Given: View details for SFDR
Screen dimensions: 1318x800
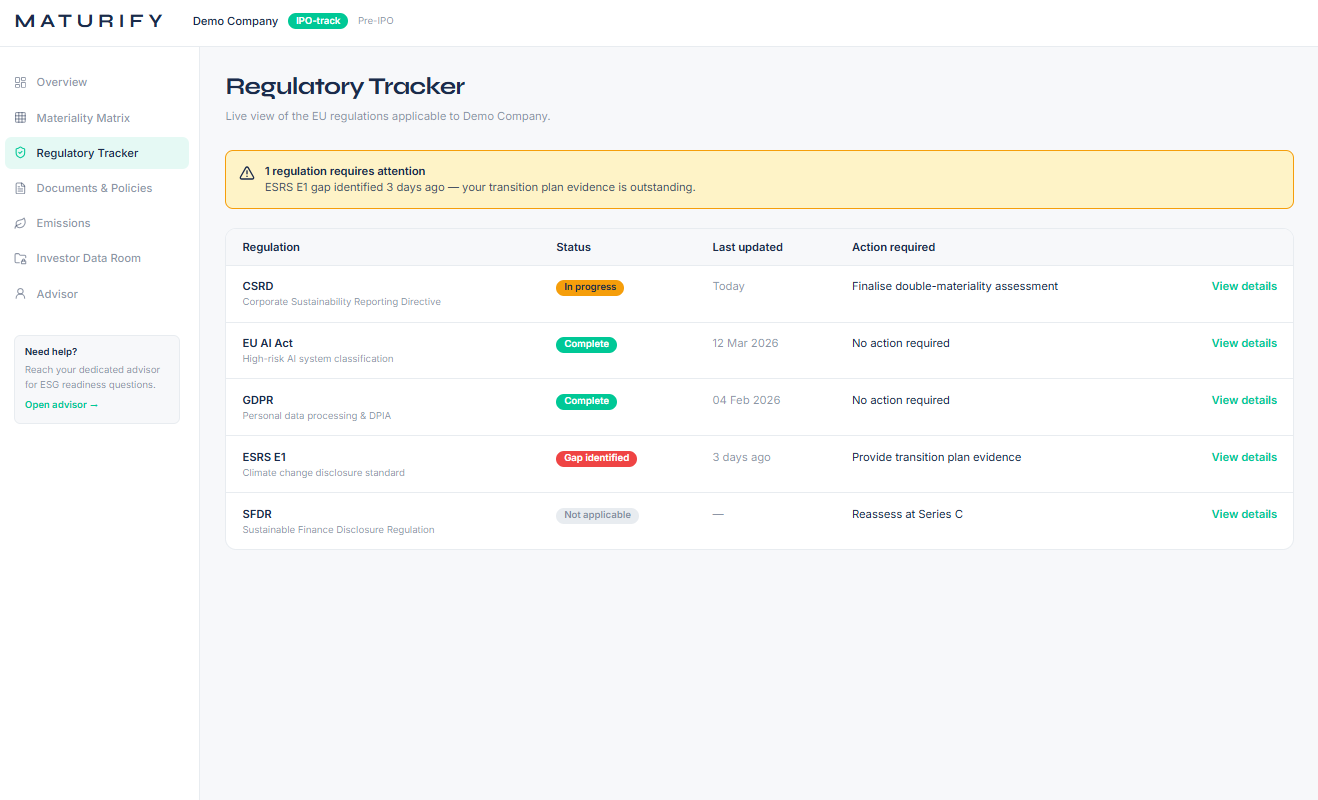Looking at the screenshot, I should 1244,514.
